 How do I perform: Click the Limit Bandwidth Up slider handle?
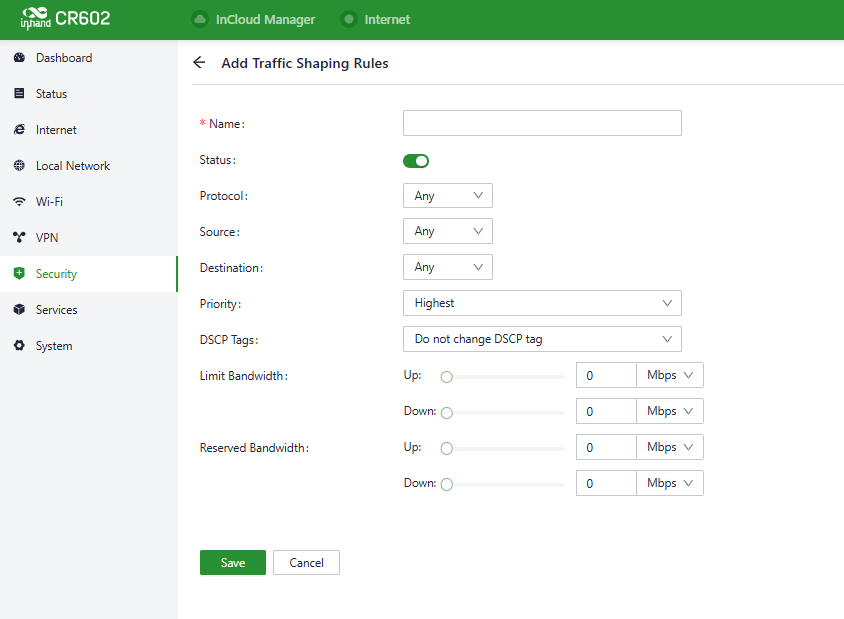[x=447, y=377]
